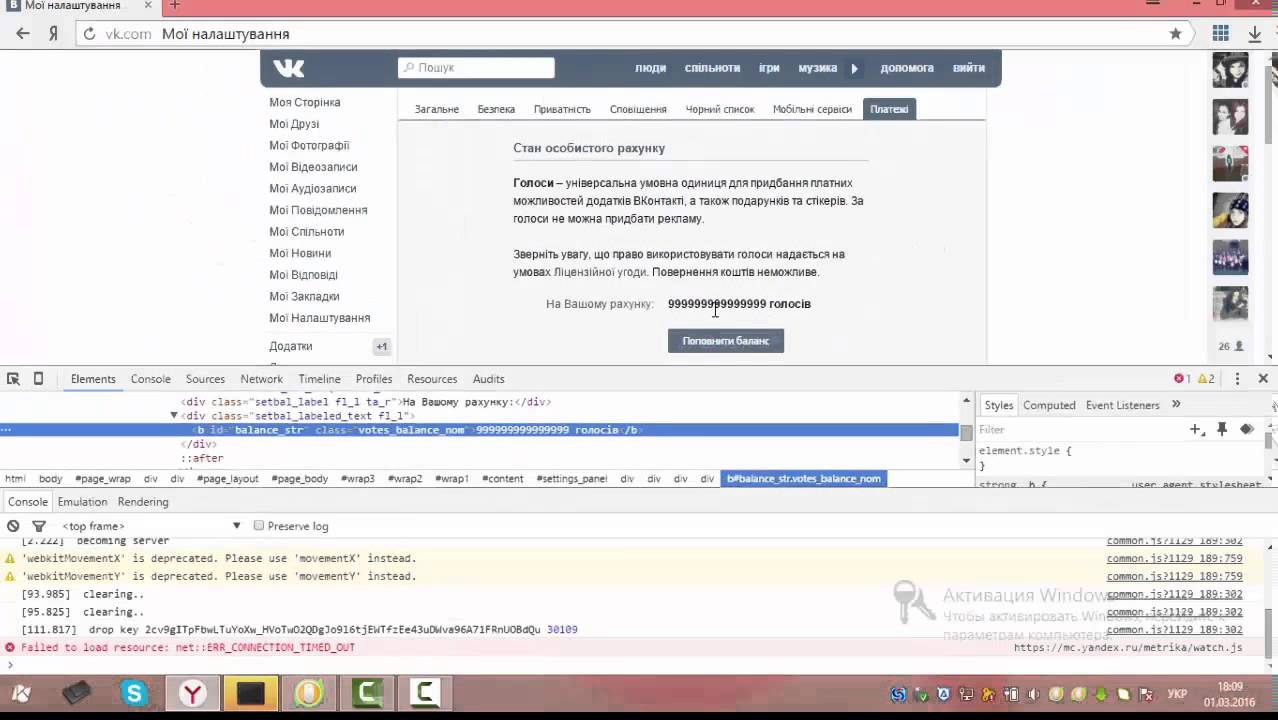The image size is (1278, 720).
Task: Bookmark page with star icon
Action: pyautogui.click(x=1175, y=33)
